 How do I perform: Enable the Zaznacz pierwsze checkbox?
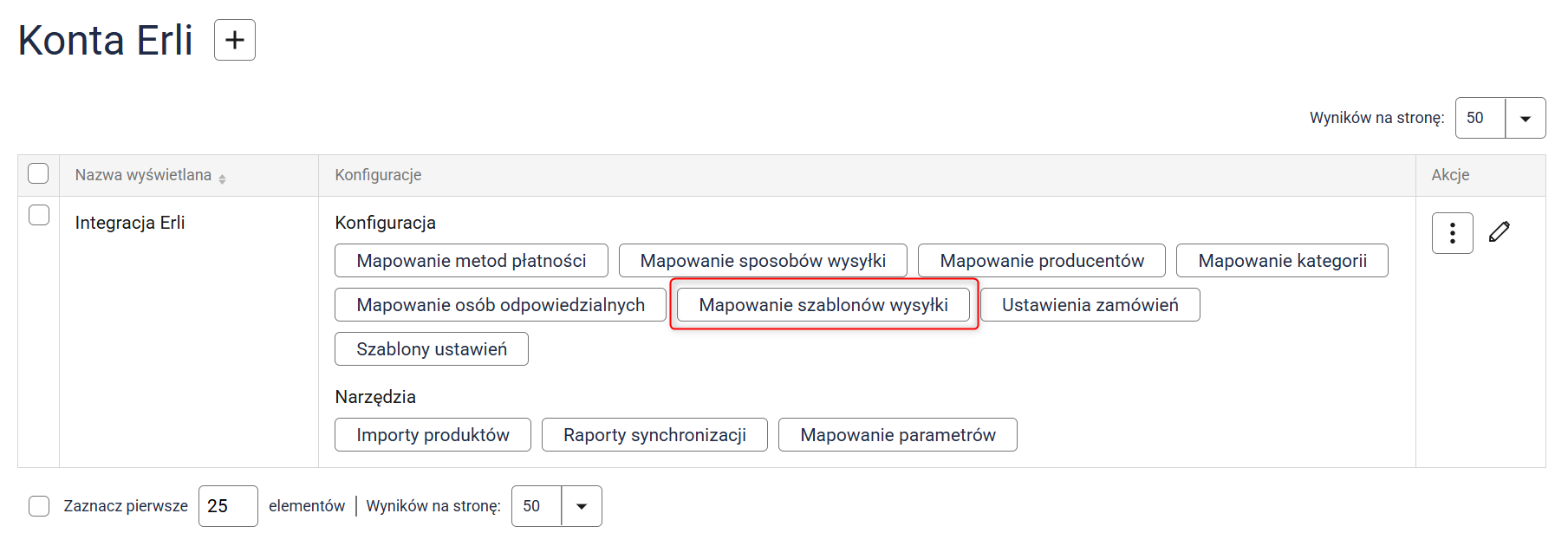[x=39, y=506]
